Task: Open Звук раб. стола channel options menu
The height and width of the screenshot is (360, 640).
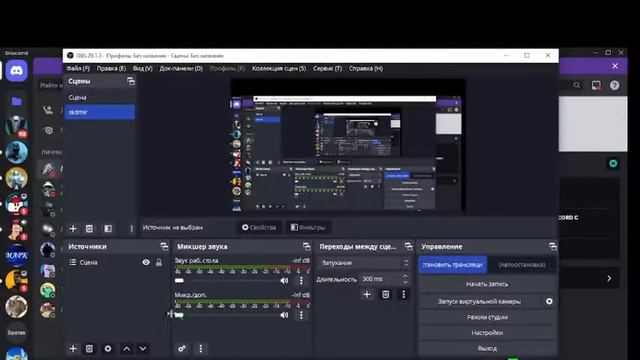Action: (x=301, y=281)
